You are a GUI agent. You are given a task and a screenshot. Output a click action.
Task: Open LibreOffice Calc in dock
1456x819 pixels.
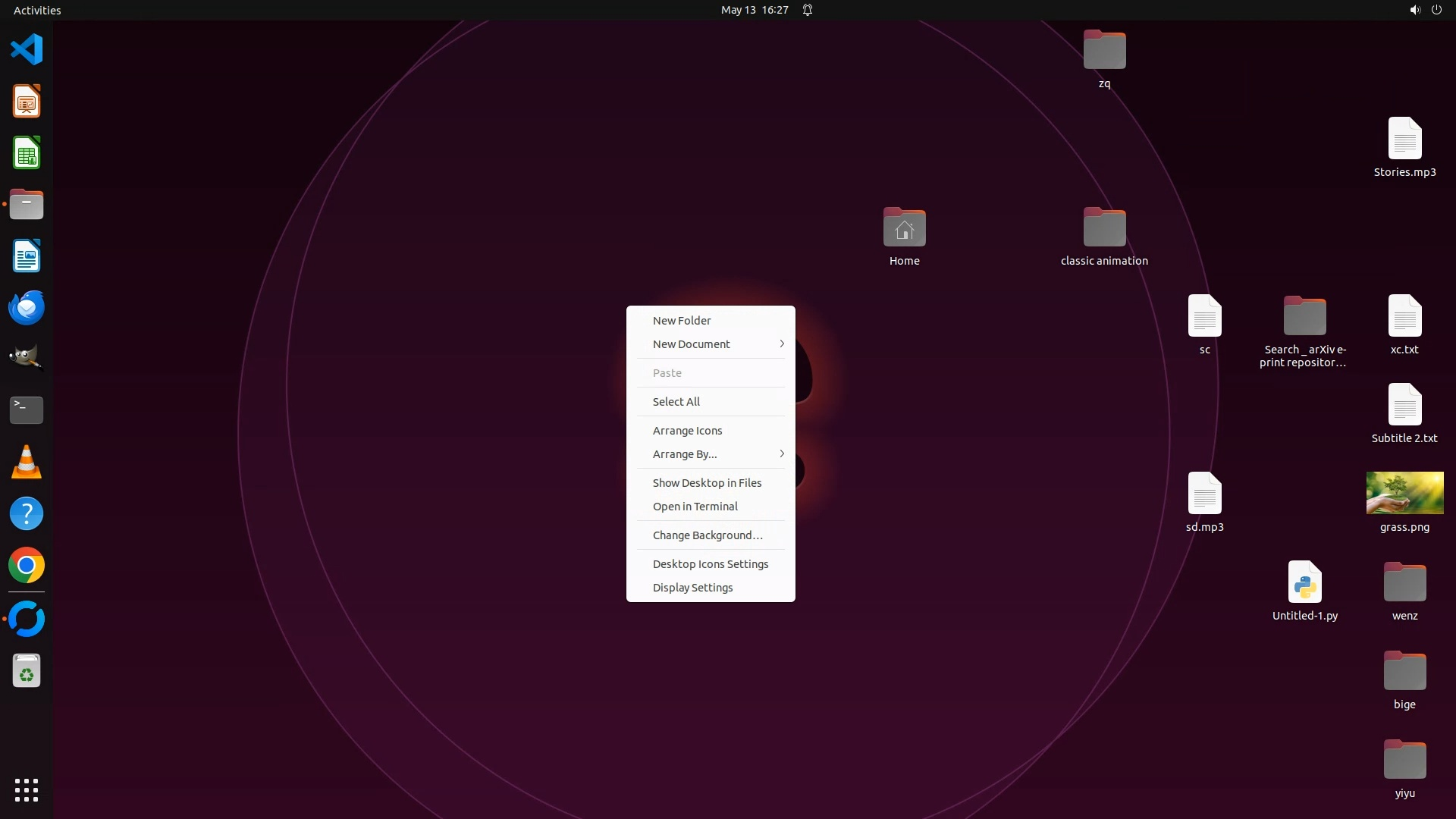(x=27, y=153)
